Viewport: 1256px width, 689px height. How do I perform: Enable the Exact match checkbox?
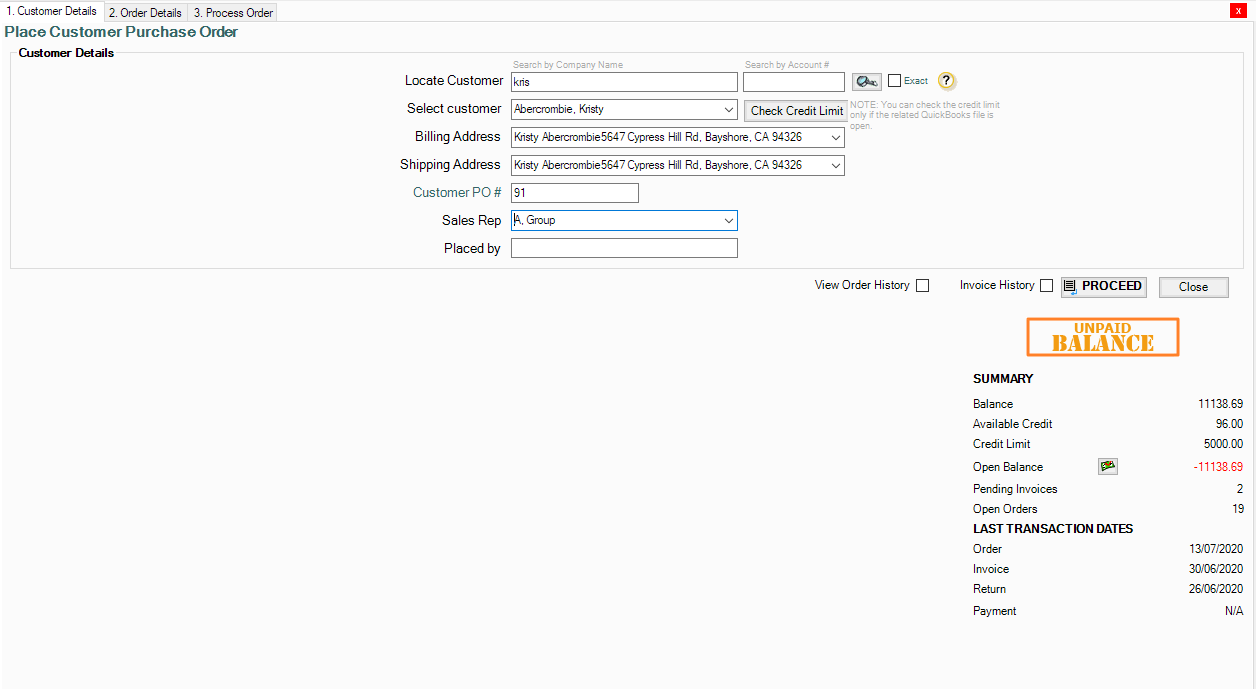tap(895, 81)
